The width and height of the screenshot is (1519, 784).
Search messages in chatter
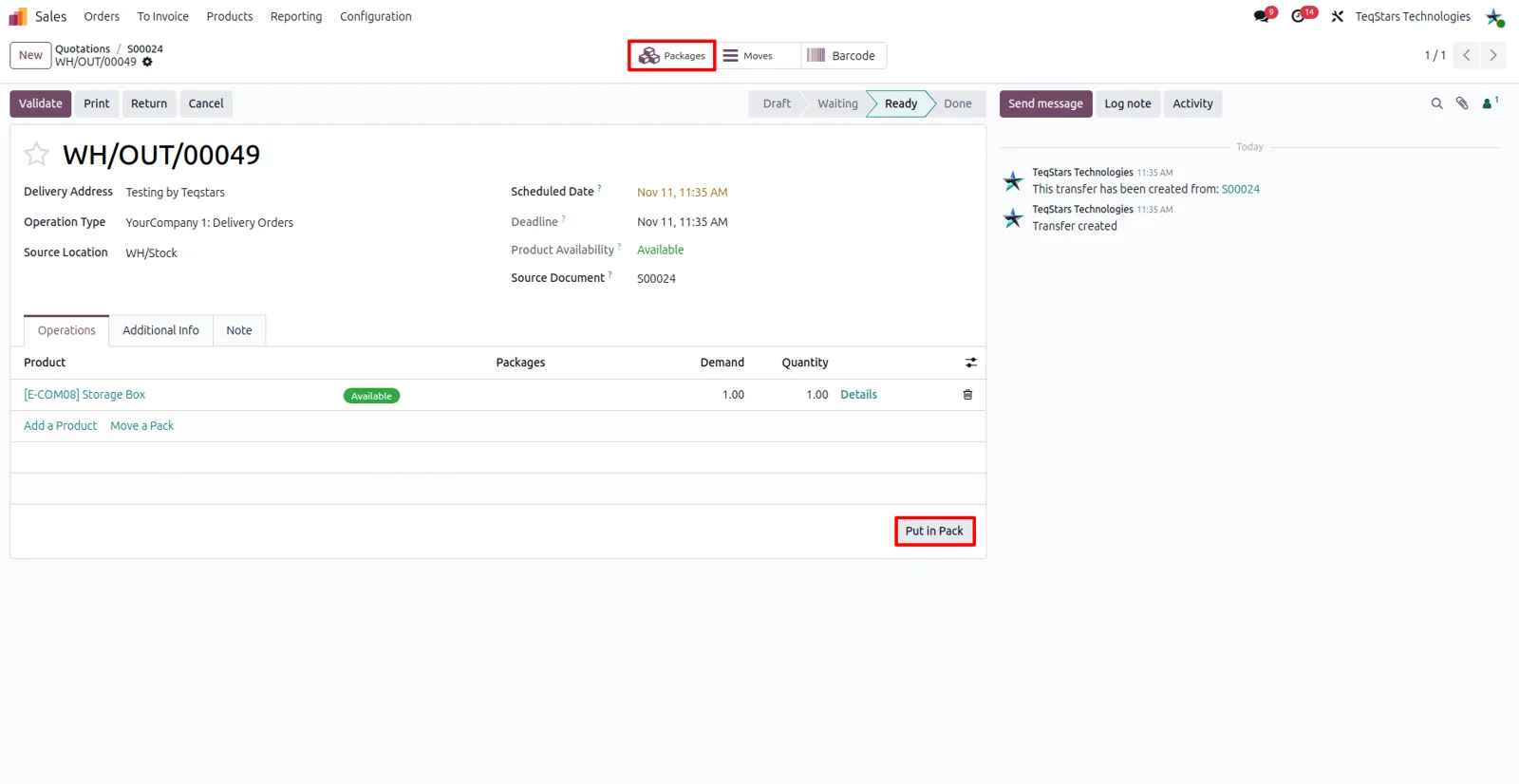tap(1436, 103)
